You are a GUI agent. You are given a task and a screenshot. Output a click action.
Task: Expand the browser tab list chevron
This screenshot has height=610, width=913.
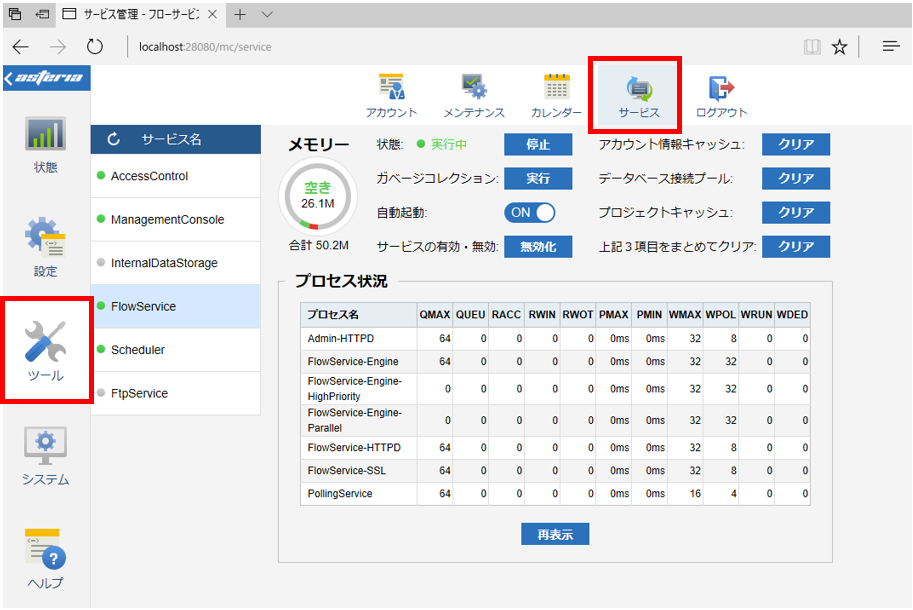pyautogui.click(x=267, y=15)
